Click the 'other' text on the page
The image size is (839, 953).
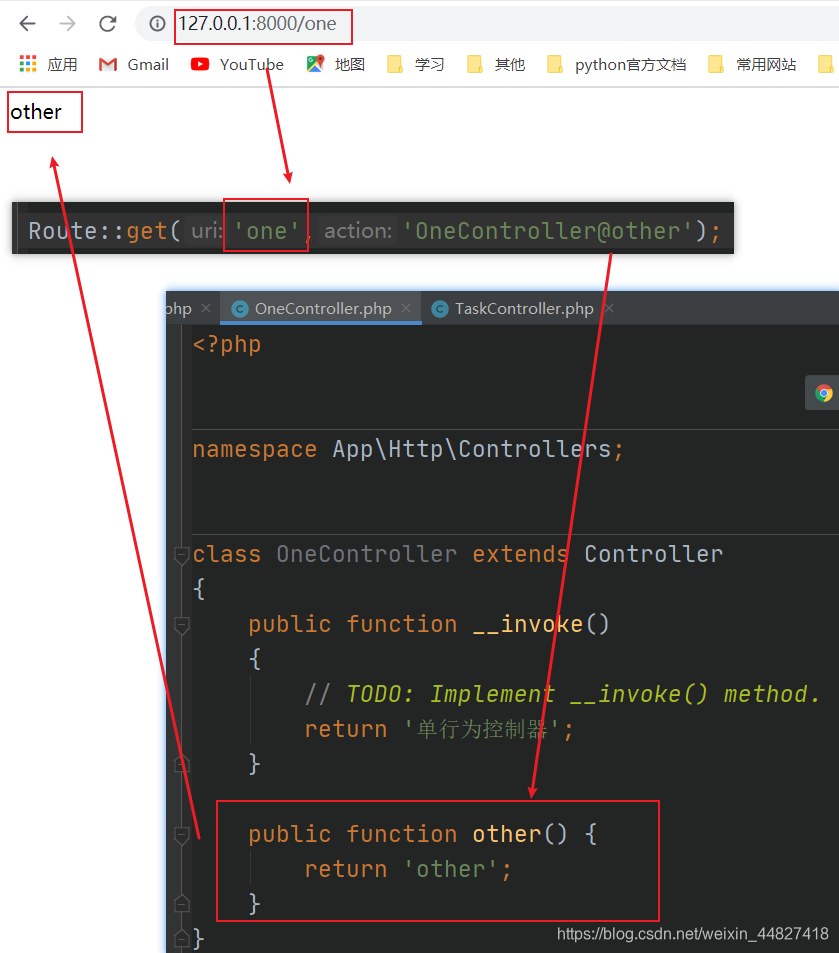coord(36,112)
